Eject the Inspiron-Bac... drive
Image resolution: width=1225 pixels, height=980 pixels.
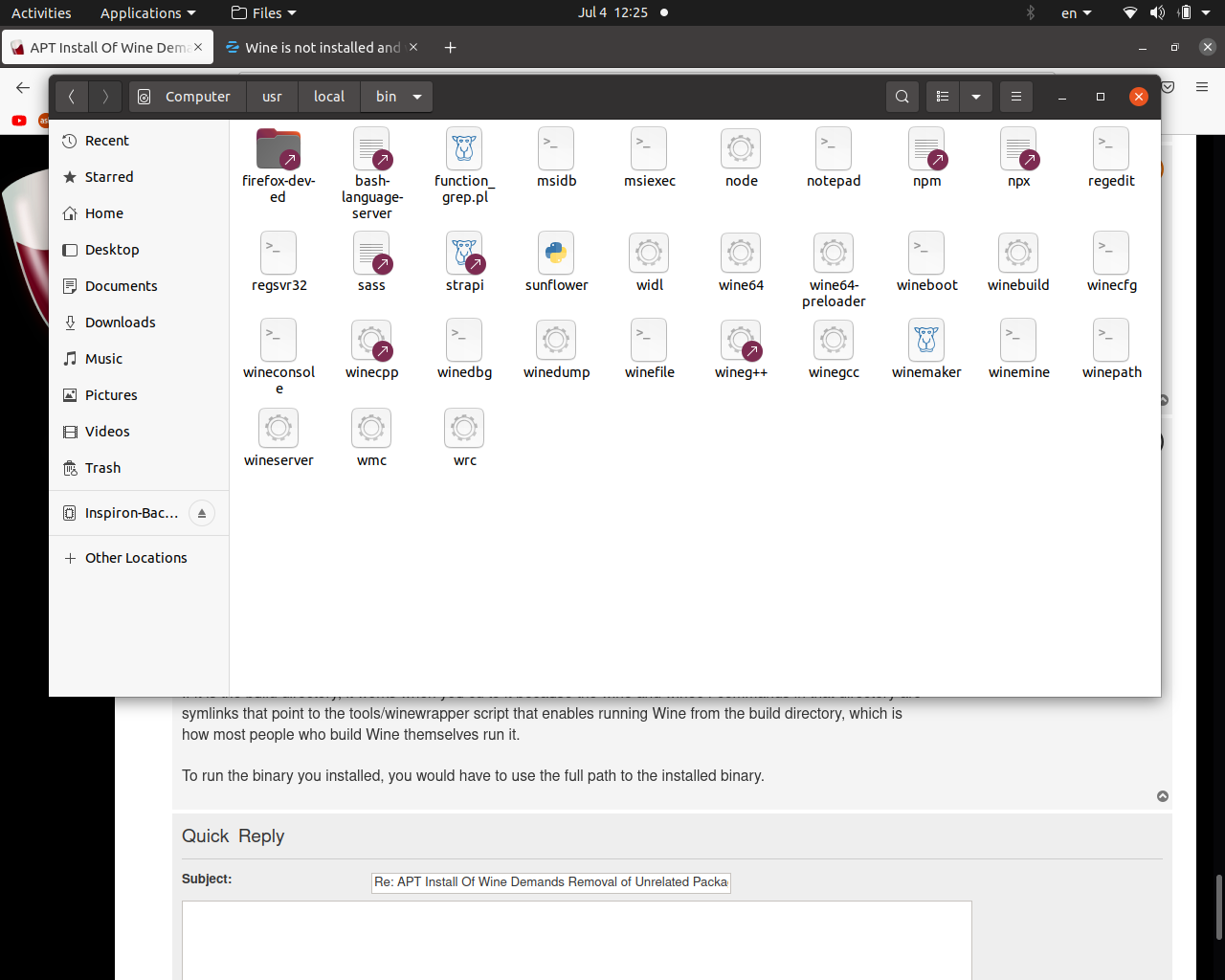(202, 513)
